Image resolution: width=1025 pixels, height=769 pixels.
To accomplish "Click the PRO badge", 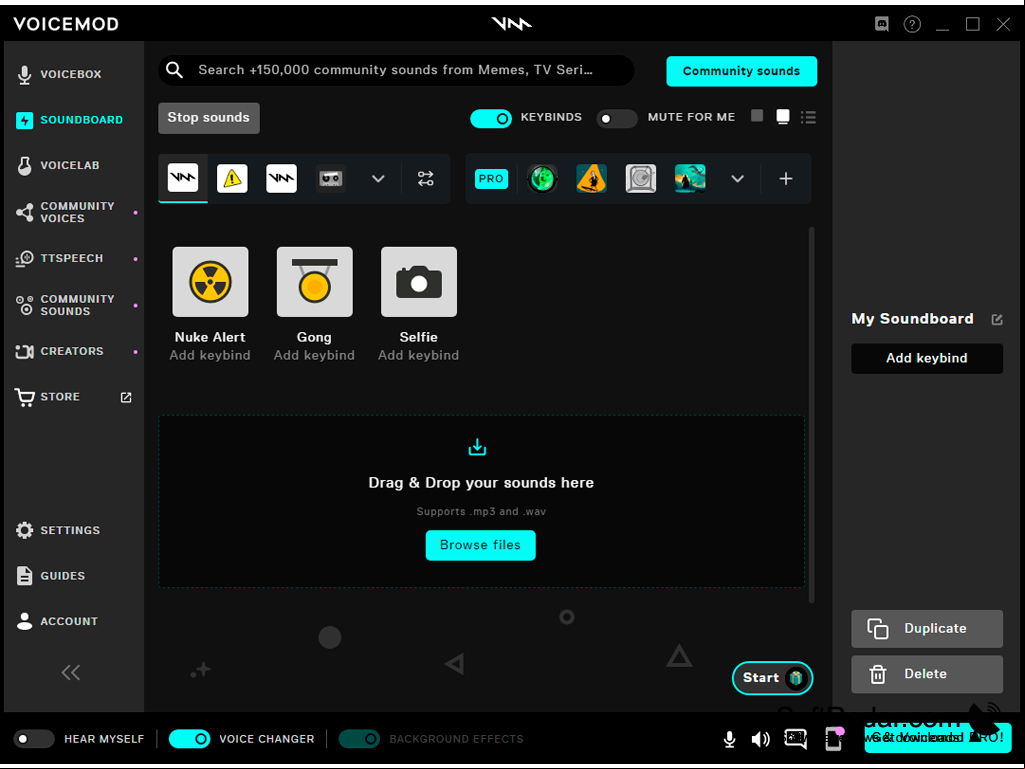I will pyautogui.click(x=491, y=179).
